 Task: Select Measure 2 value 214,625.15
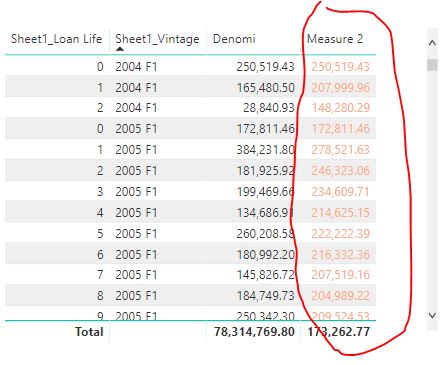pos(340,213)
